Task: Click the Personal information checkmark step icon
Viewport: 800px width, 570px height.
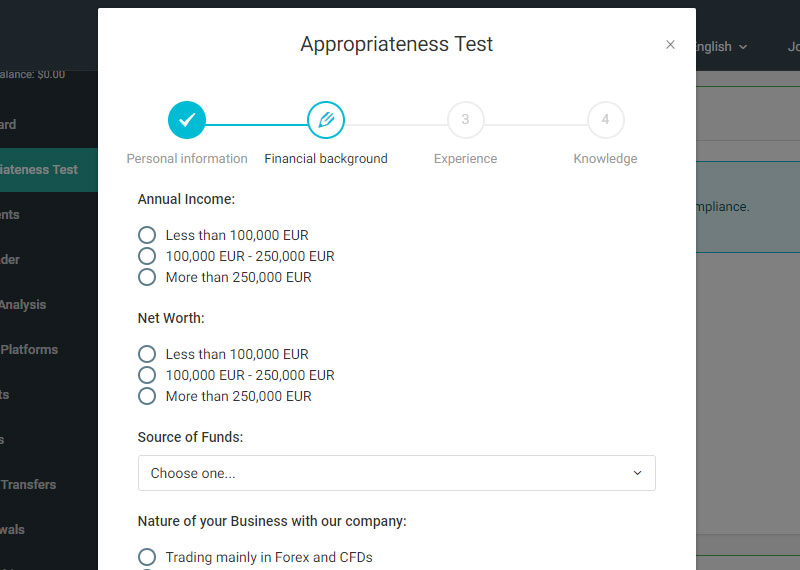Action: pos(187,121)
